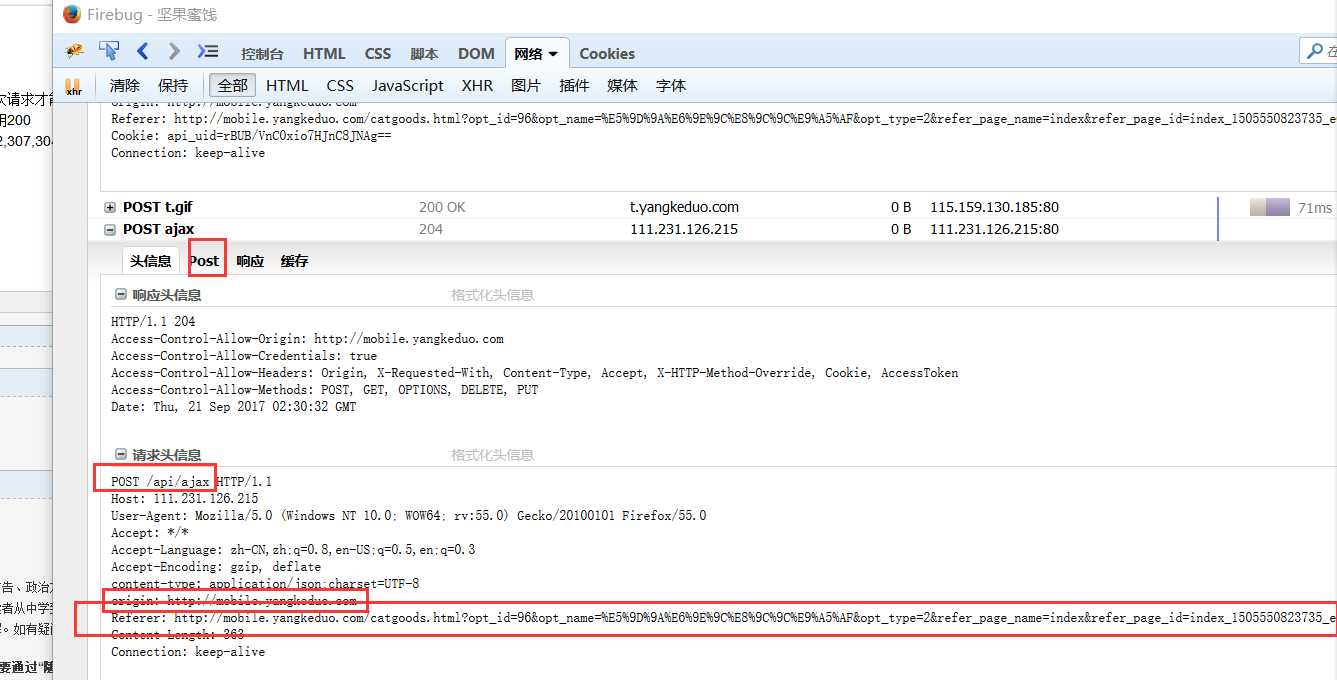Filter requests by XHR type

477,86
